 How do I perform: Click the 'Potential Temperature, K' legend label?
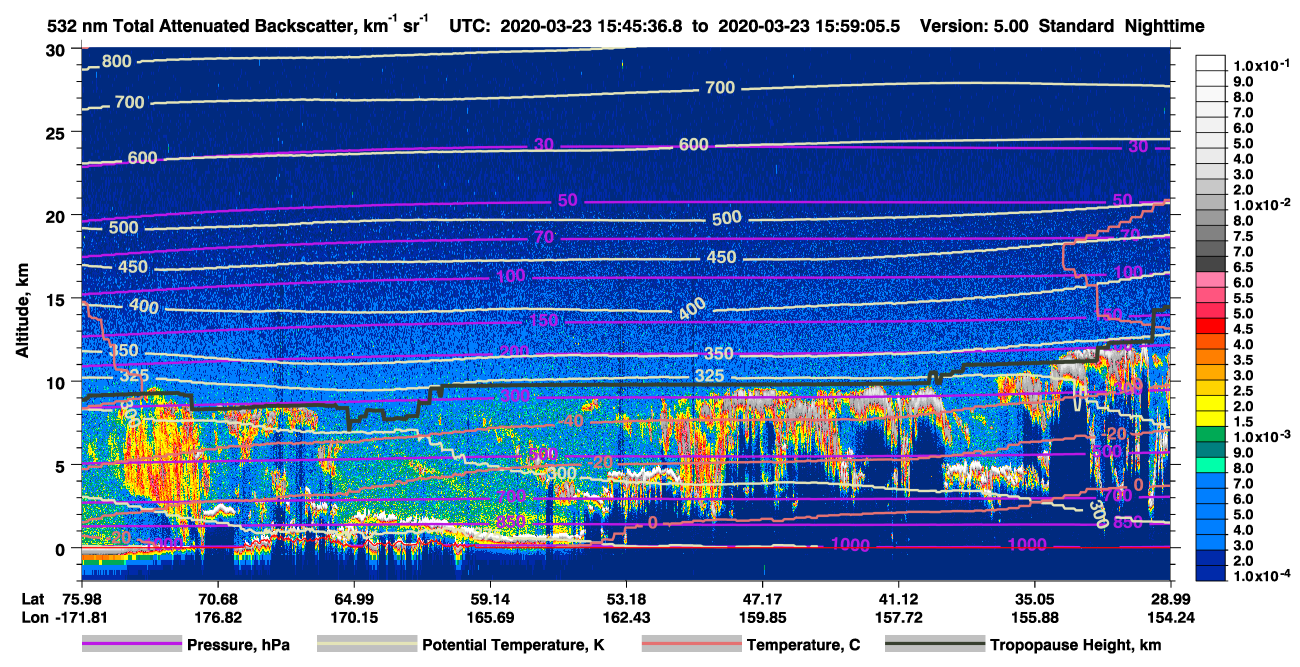[x=513, y=645]
